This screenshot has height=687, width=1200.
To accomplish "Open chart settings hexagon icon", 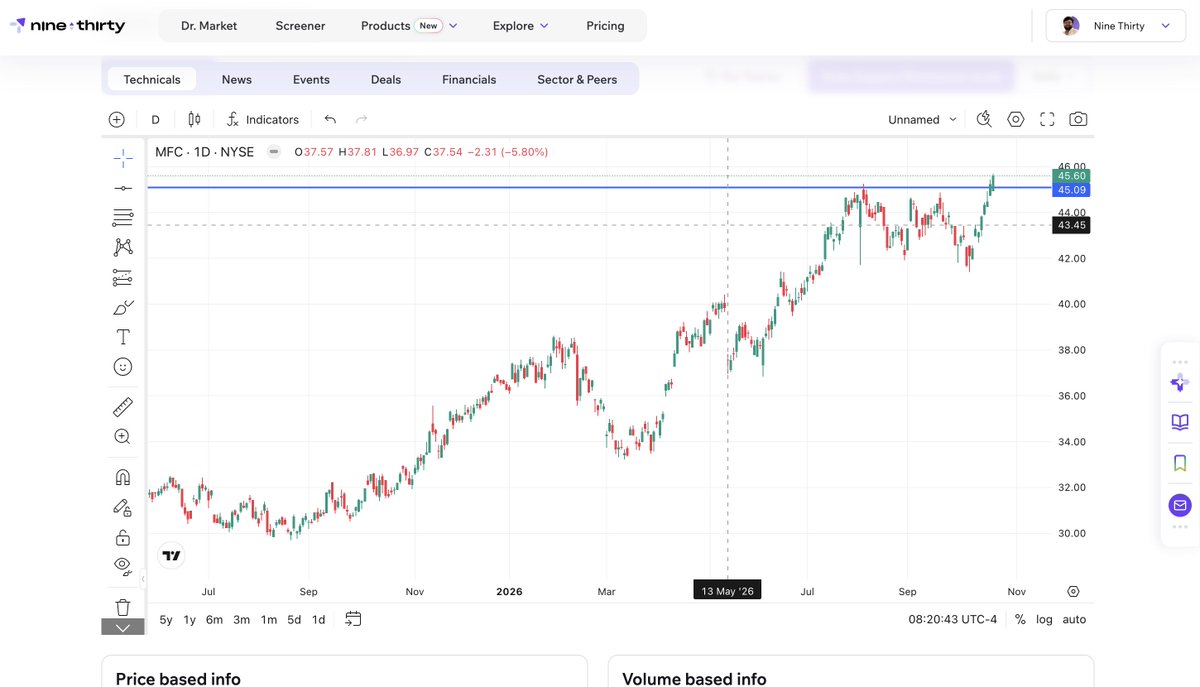I will (1016, 119).
